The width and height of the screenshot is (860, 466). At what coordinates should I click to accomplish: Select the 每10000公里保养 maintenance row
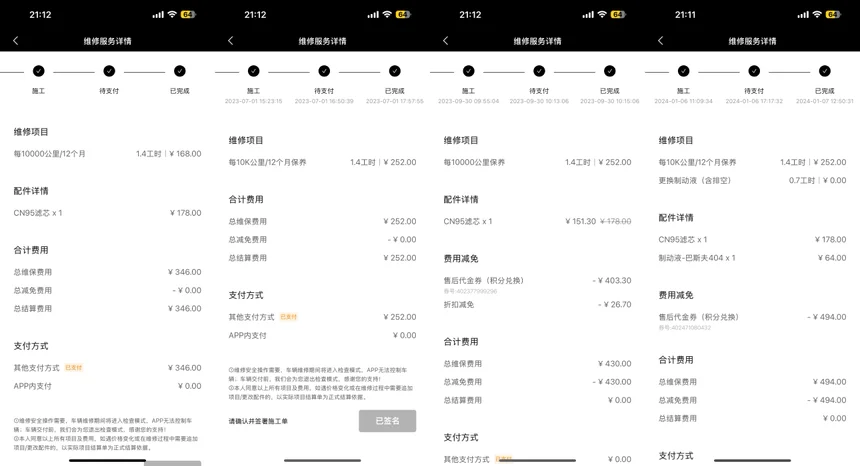point(538,162)
